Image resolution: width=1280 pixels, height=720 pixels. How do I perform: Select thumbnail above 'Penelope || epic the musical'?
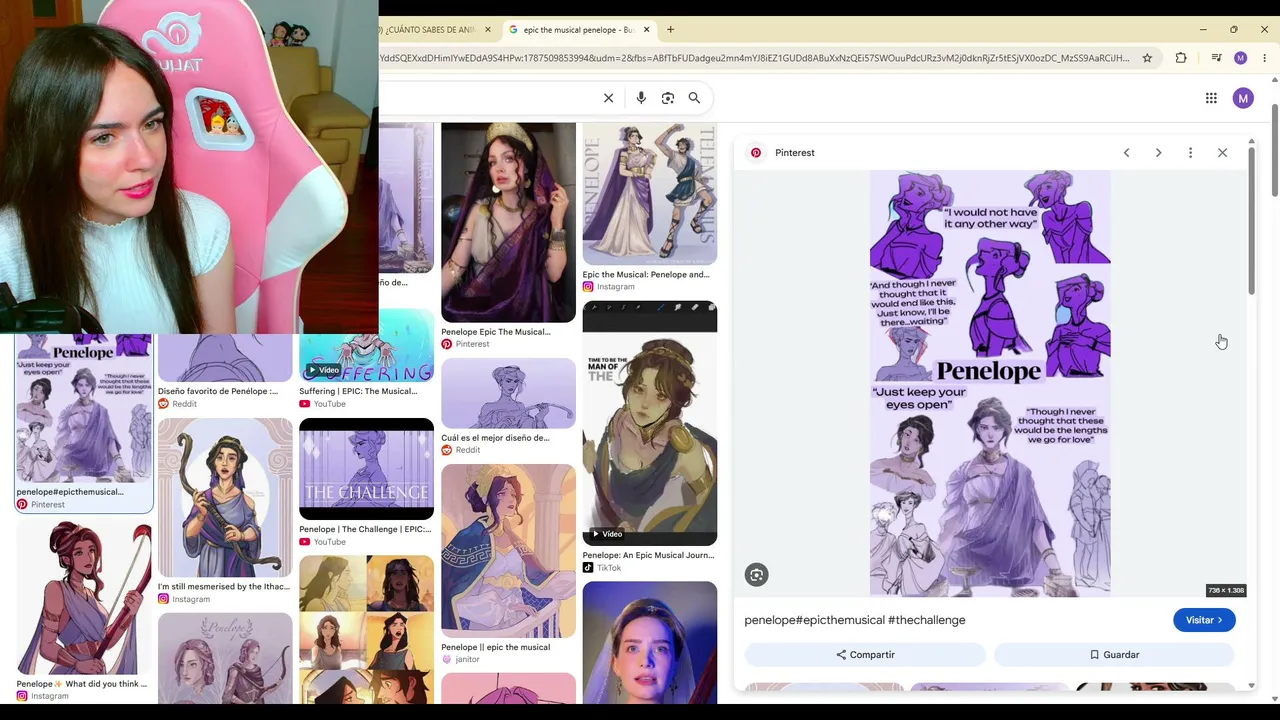[508, 551]
